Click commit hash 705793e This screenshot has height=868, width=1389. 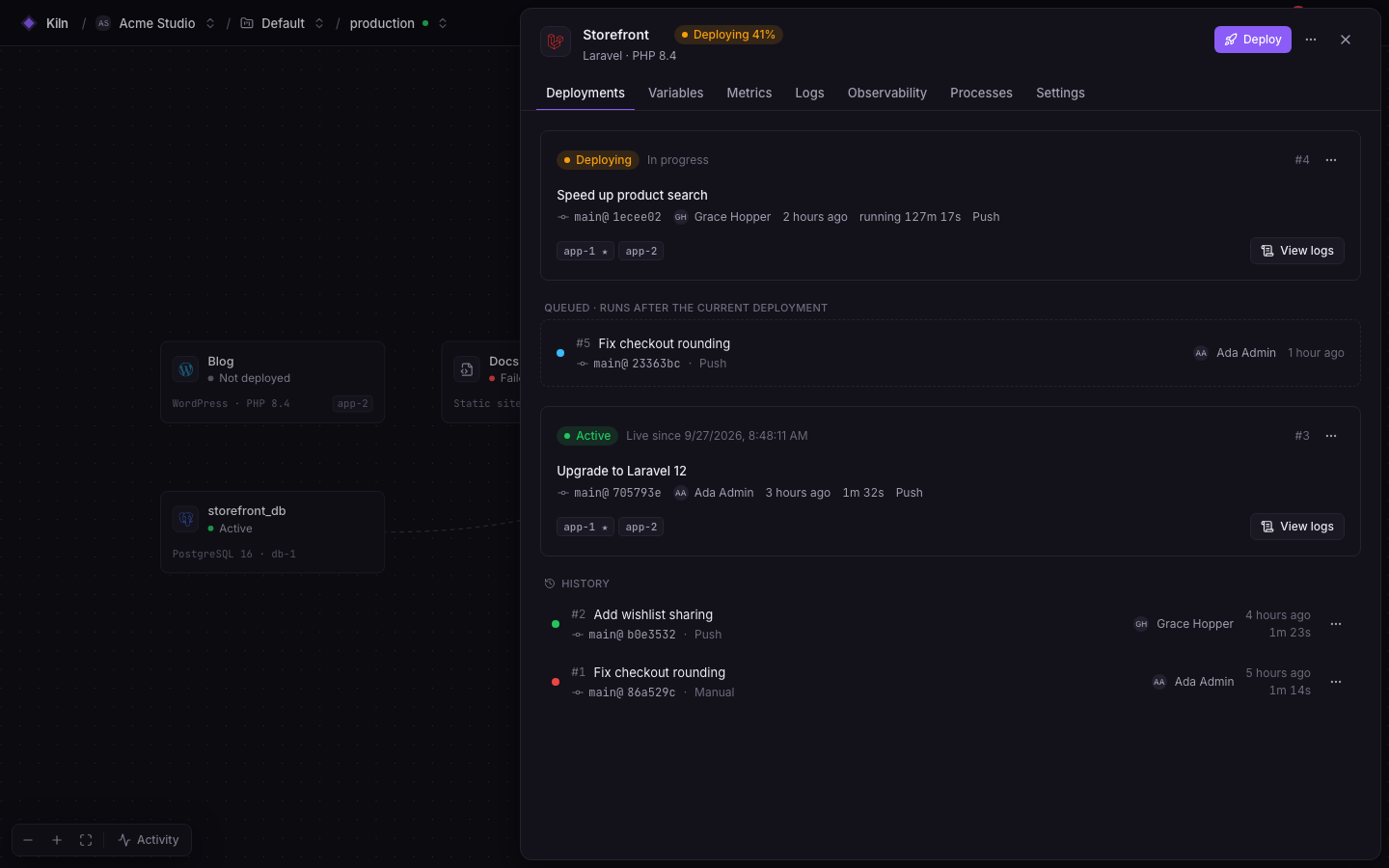(637, 493)
